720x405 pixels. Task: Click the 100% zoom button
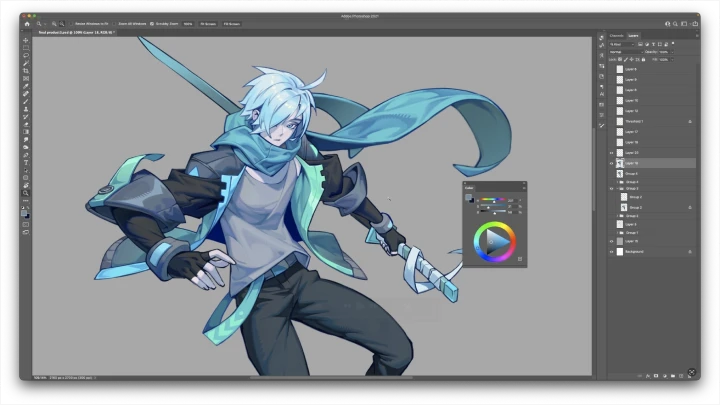(x=187, y=23)
